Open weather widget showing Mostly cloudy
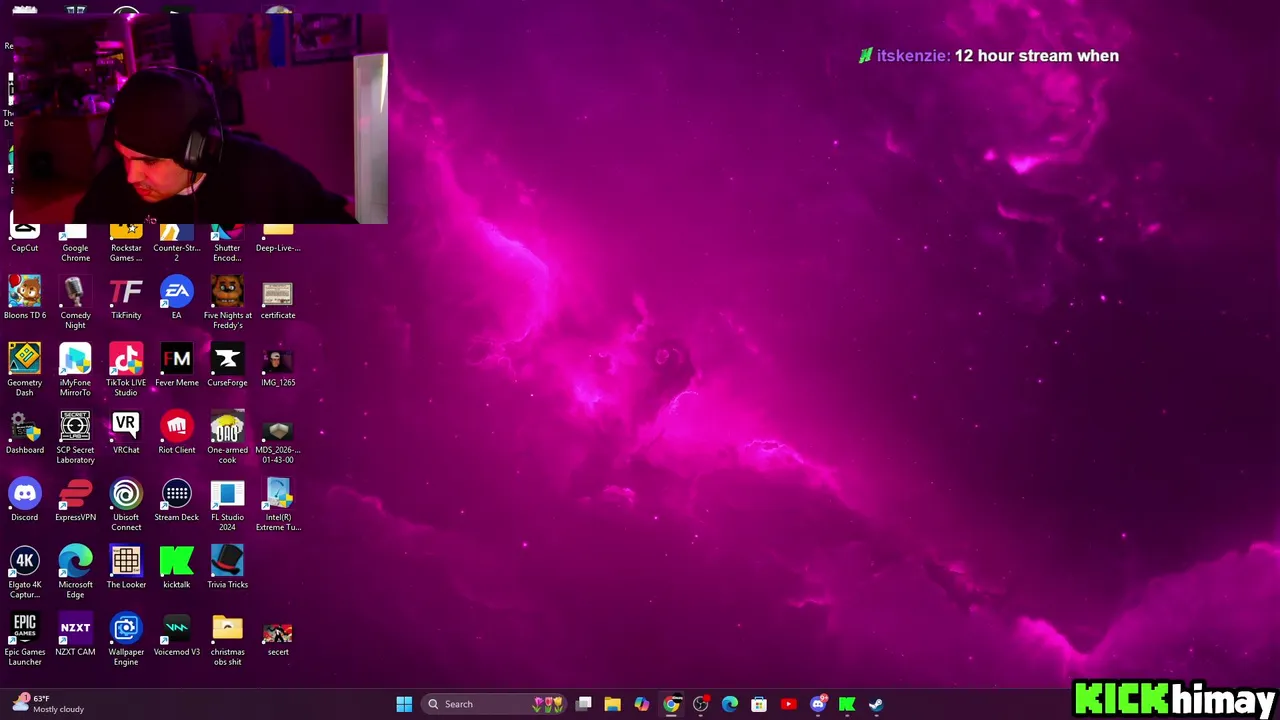Image resolution: width=1280 pixels, height=720 pixels. pyautogui.click(x=50, y=704)
